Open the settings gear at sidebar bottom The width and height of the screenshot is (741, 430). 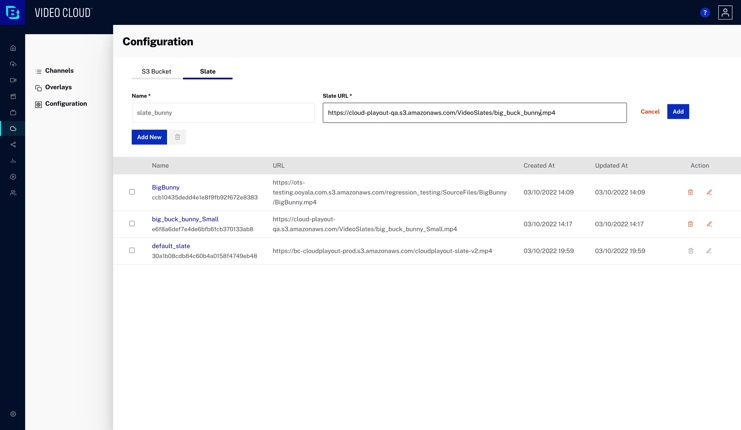(x=13, y=413)
